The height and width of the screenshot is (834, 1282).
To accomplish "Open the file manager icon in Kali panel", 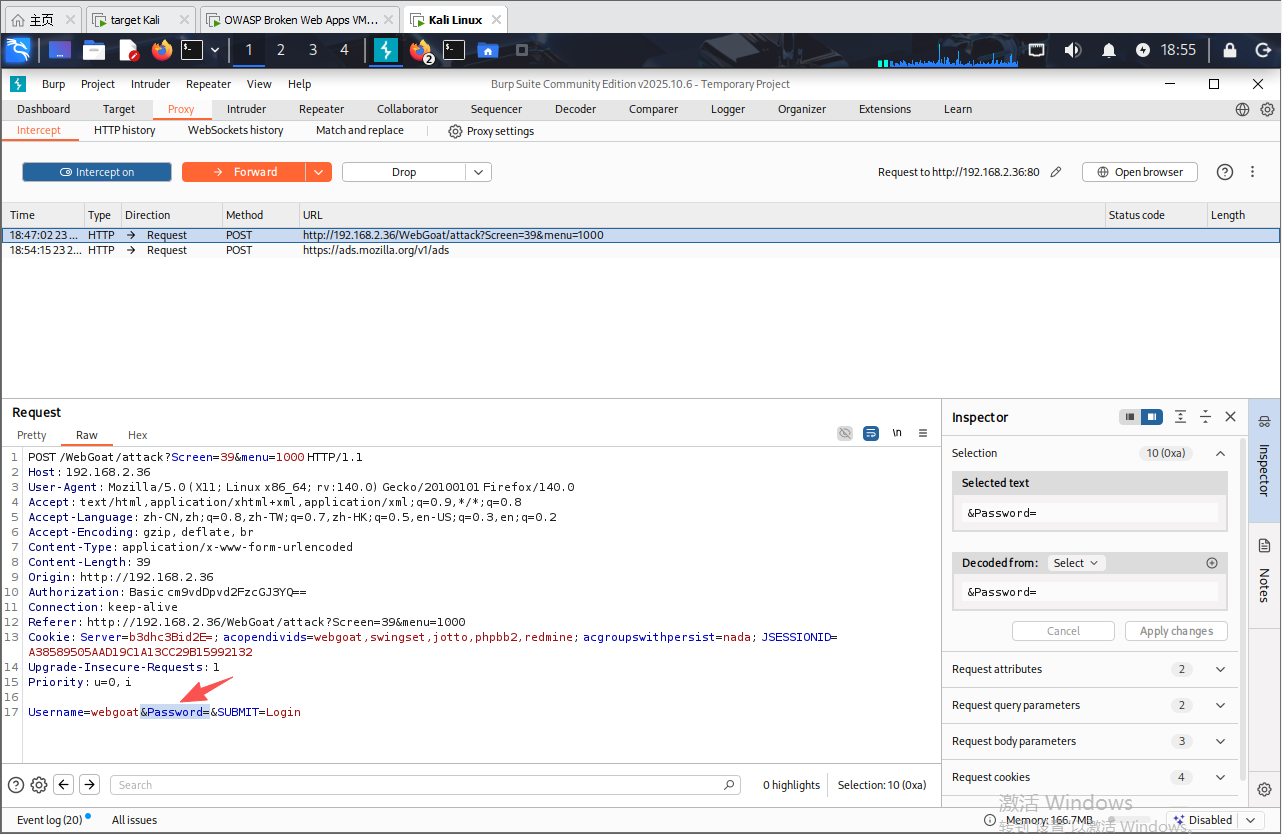I will (94, 50).
